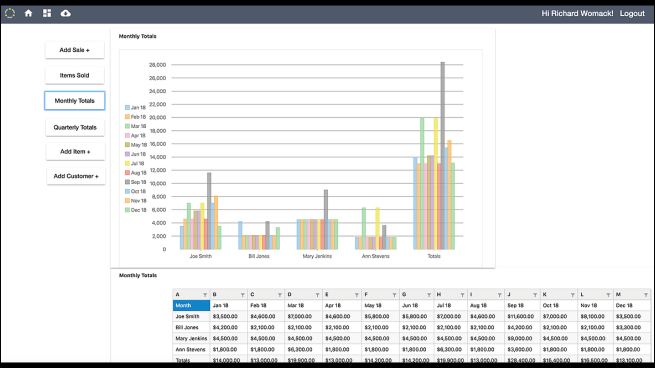Screen dimensions: 655x368
Task: Open the dashboard grid icon
Action: pos(47,13)
